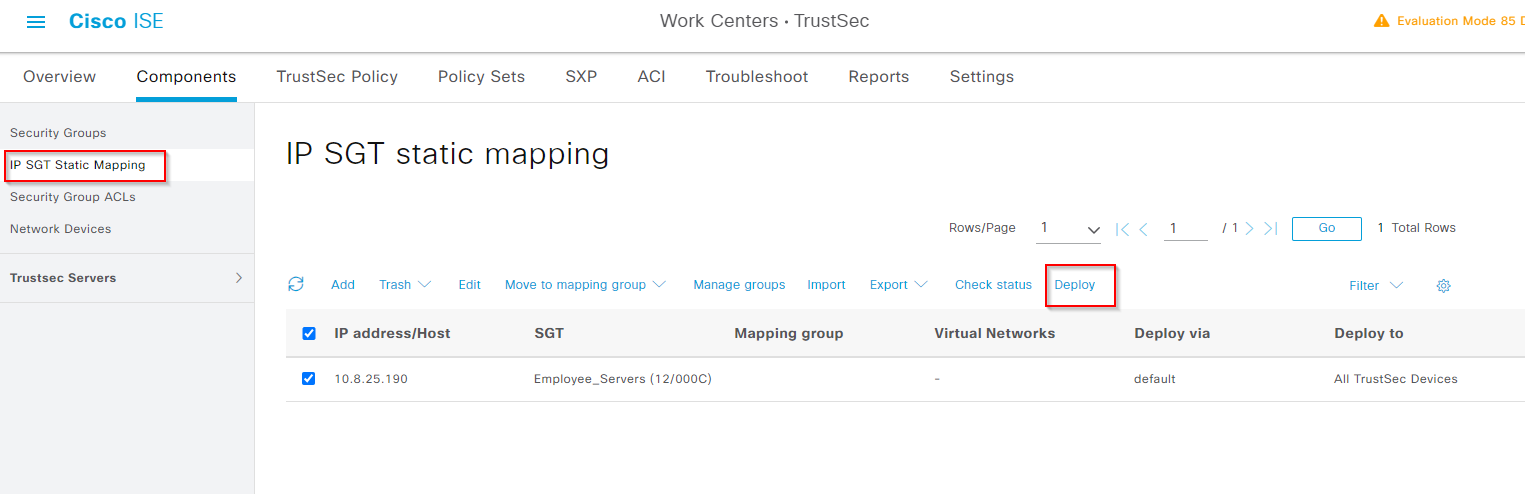Screen dimensions: 1525x494
Task: Click Edit for the selected mapping
Action: tap(470, 285)
